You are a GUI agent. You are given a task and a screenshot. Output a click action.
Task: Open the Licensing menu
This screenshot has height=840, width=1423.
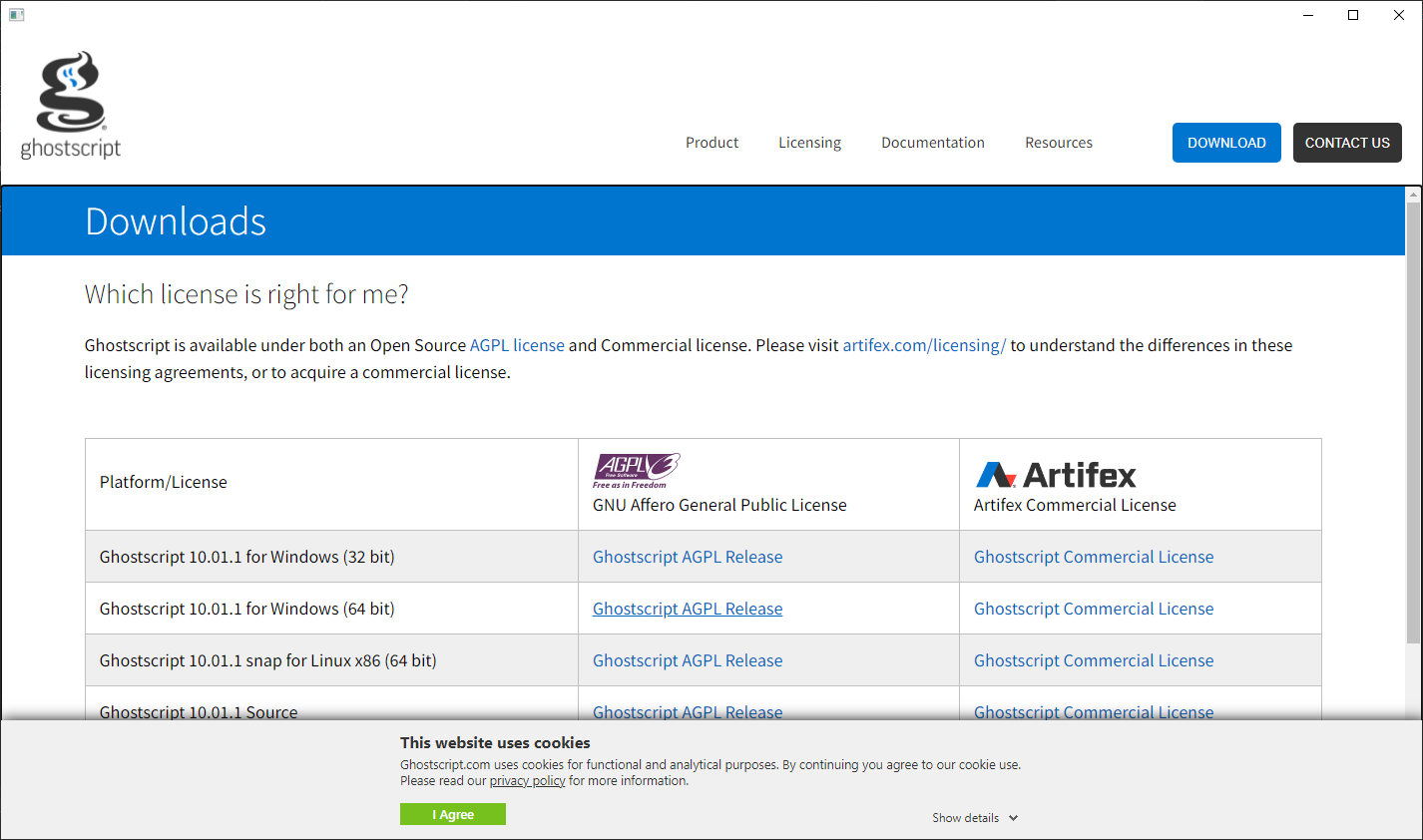point(809,142)
